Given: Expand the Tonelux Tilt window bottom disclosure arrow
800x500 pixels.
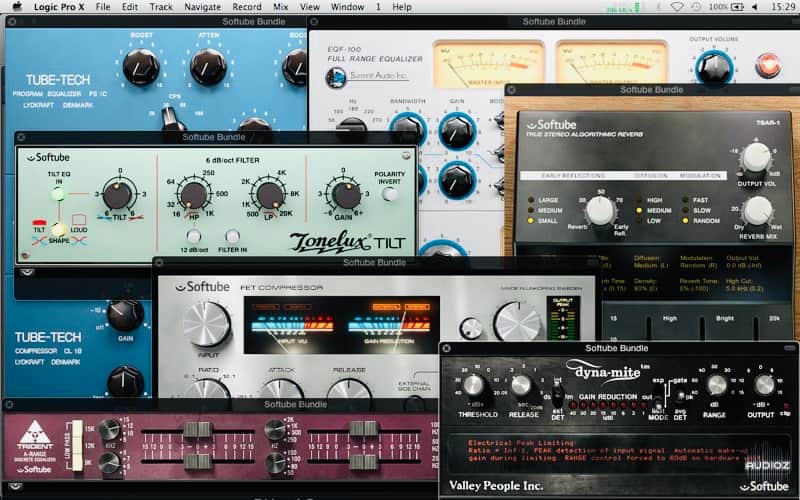Looking at the screenshot, I should 27,272.
